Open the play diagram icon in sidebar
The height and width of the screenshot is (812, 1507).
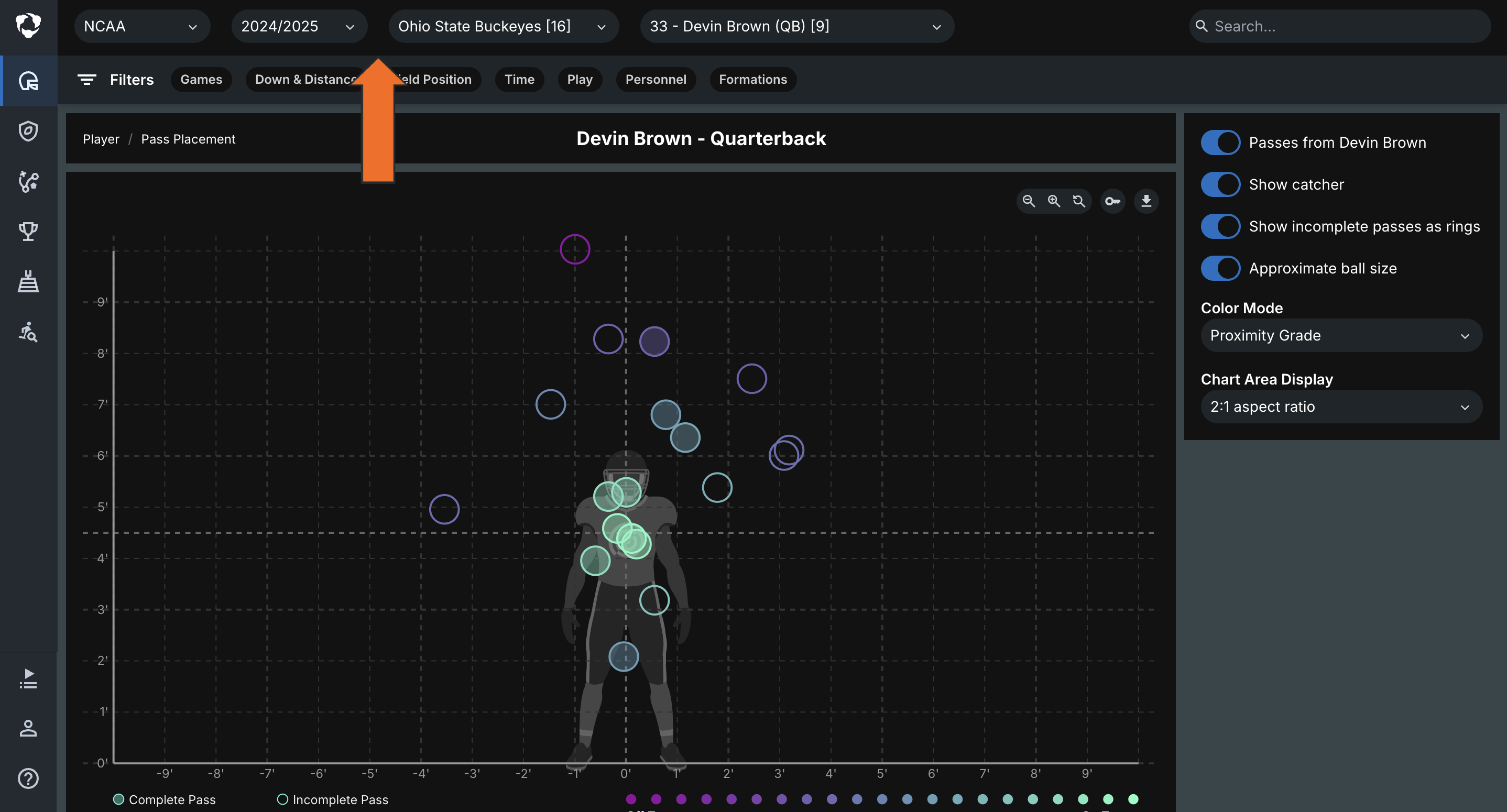[28, 181]
